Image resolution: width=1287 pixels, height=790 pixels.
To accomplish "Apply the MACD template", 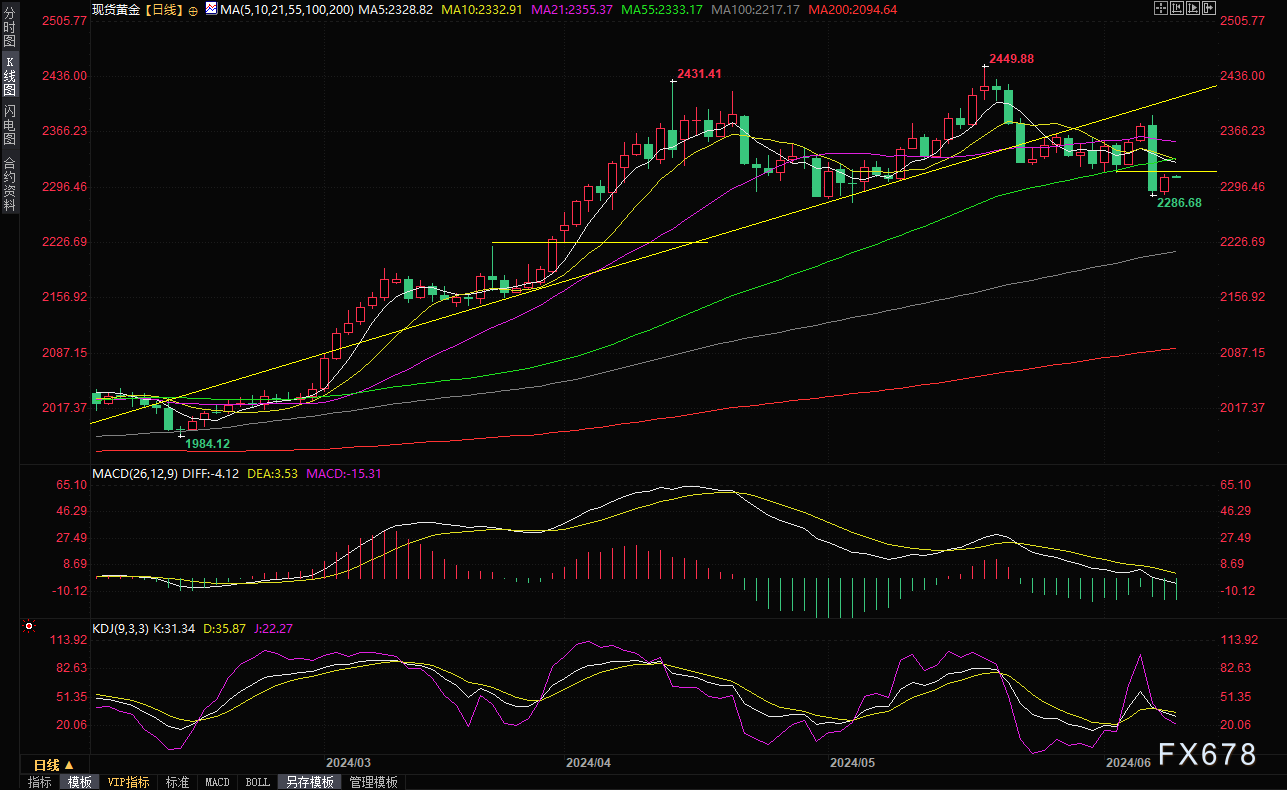I will pyautogui.click(x=217, y=782).
